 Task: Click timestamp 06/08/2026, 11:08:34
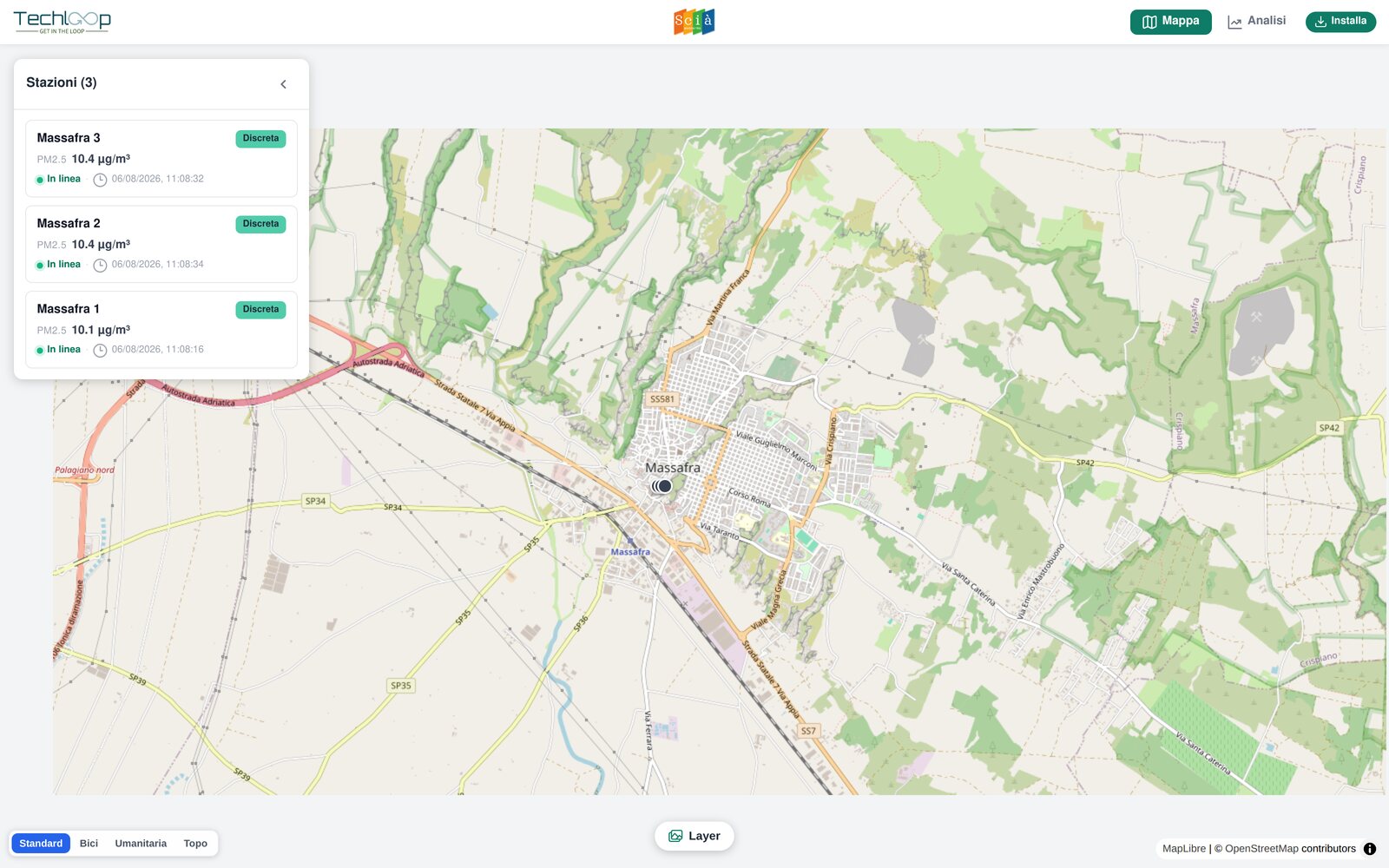[157, 265]
